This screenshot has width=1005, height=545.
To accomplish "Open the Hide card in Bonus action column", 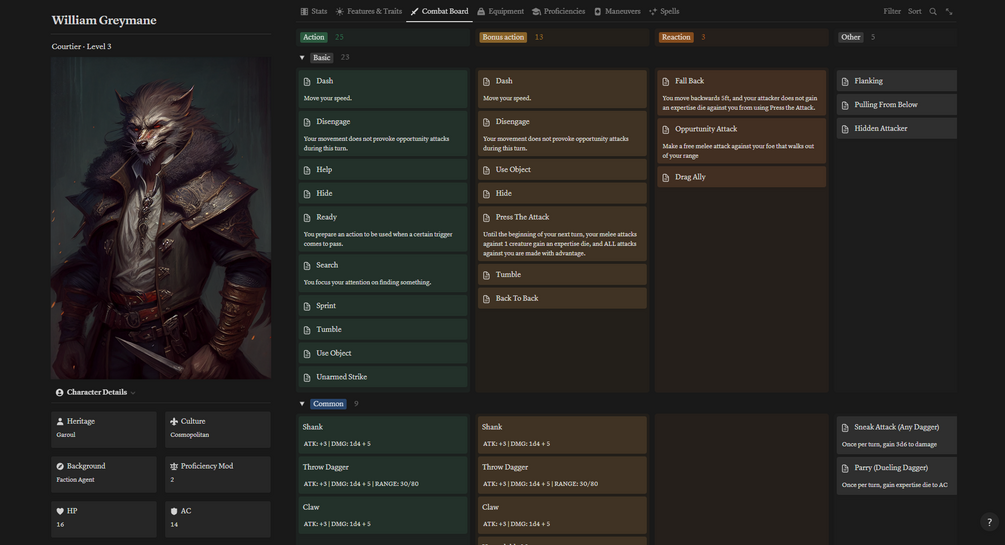I will coord(562,194).
